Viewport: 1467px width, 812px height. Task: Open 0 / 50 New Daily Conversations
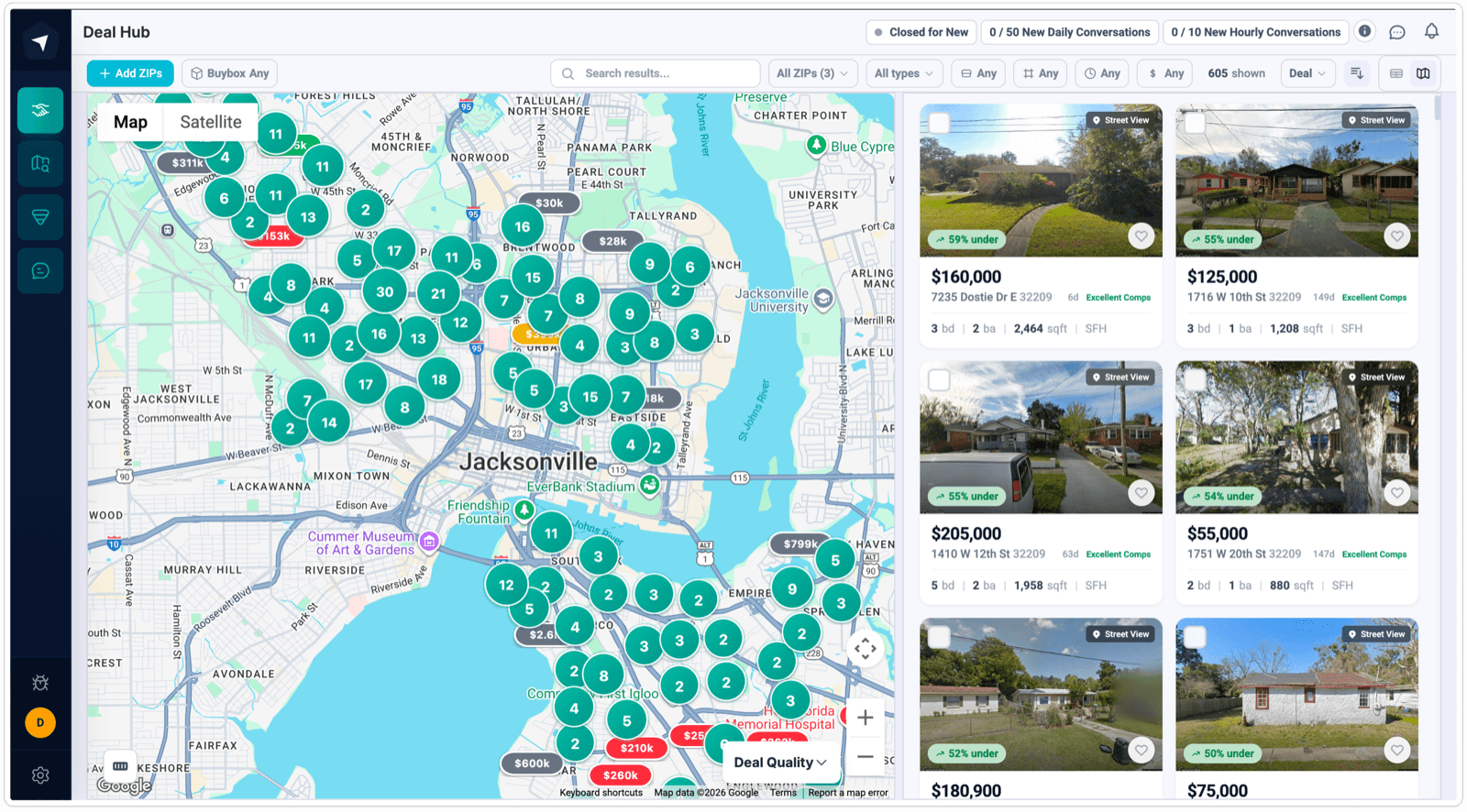[x=1069, y=32]
